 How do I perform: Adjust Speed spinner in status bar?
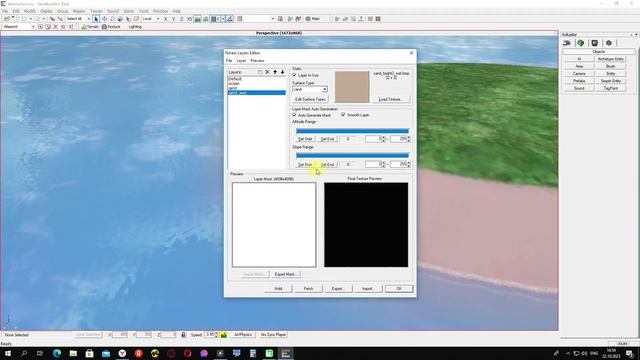click(216, 335)
